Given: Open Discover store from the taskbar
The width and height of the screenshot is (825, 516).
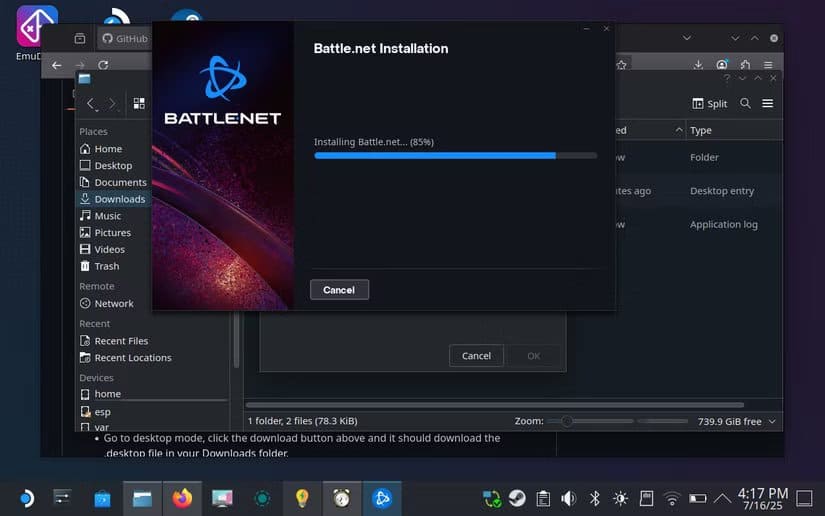Looking at the screenshot, I should pos(102,498).
